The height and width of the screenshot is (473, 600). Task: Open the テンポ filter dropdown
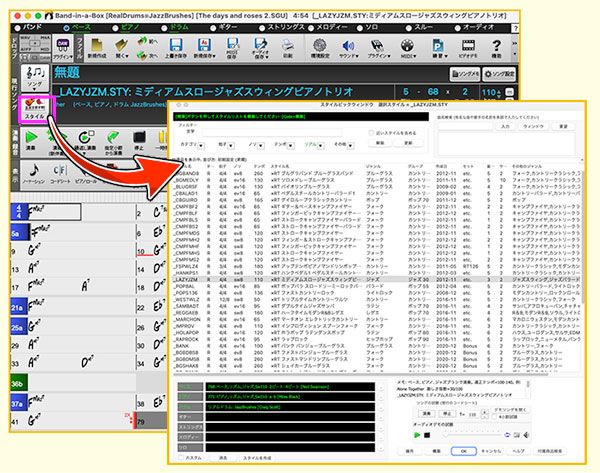pyautogui.click(x=290, y=145)
